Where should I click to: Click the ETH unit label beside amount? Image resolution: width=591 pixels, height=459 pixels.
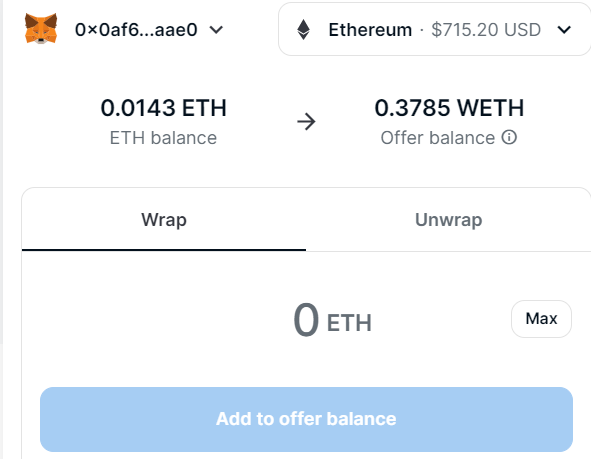[349, 323]
